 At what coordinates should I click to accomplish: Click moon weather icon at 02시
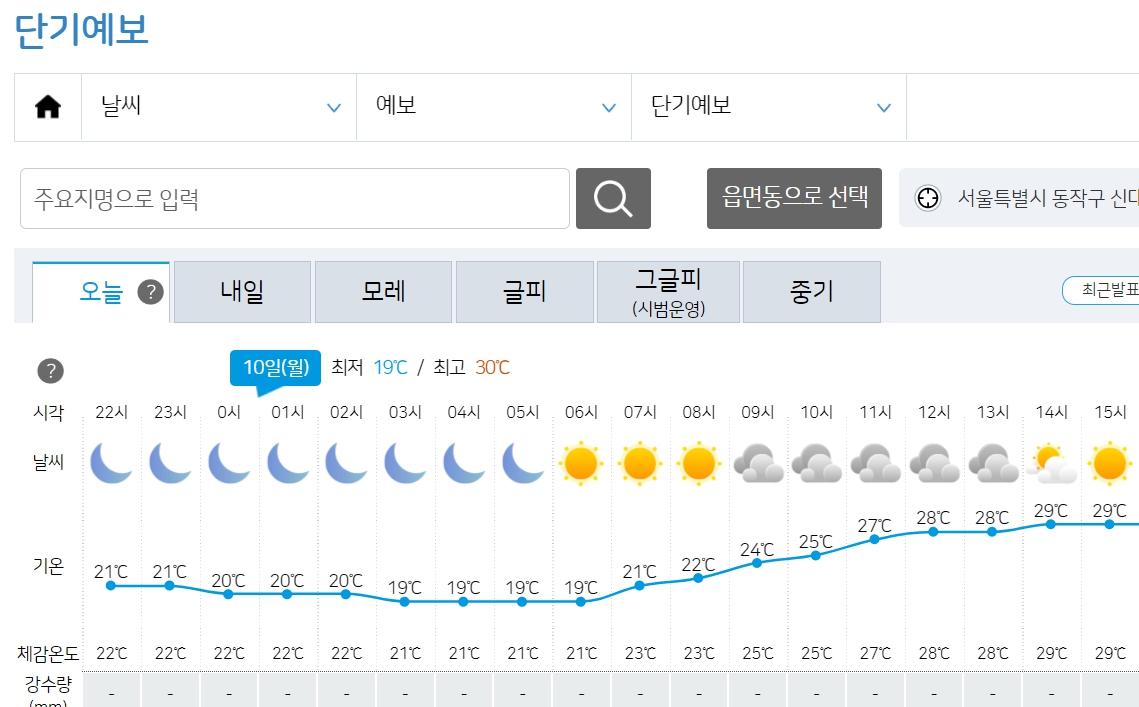tap(346, 464)
